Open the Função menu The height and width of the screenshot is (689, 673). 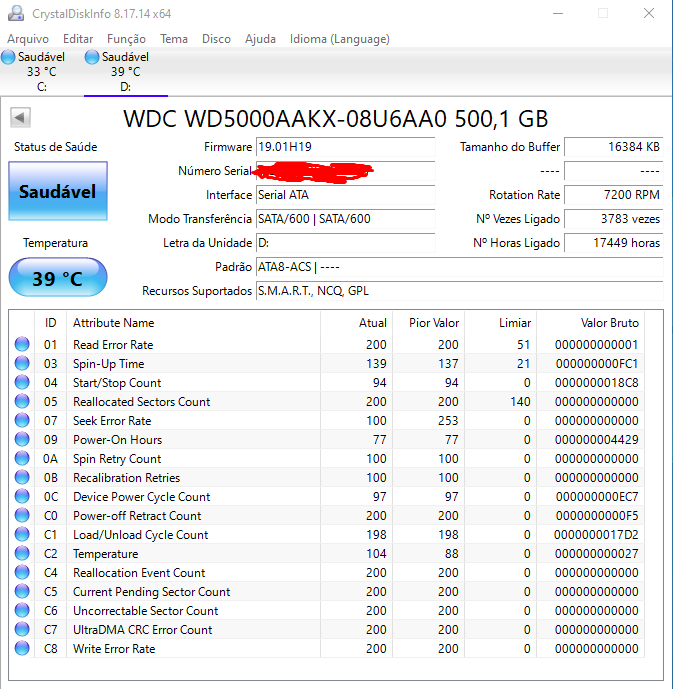[x=126, y=39]
